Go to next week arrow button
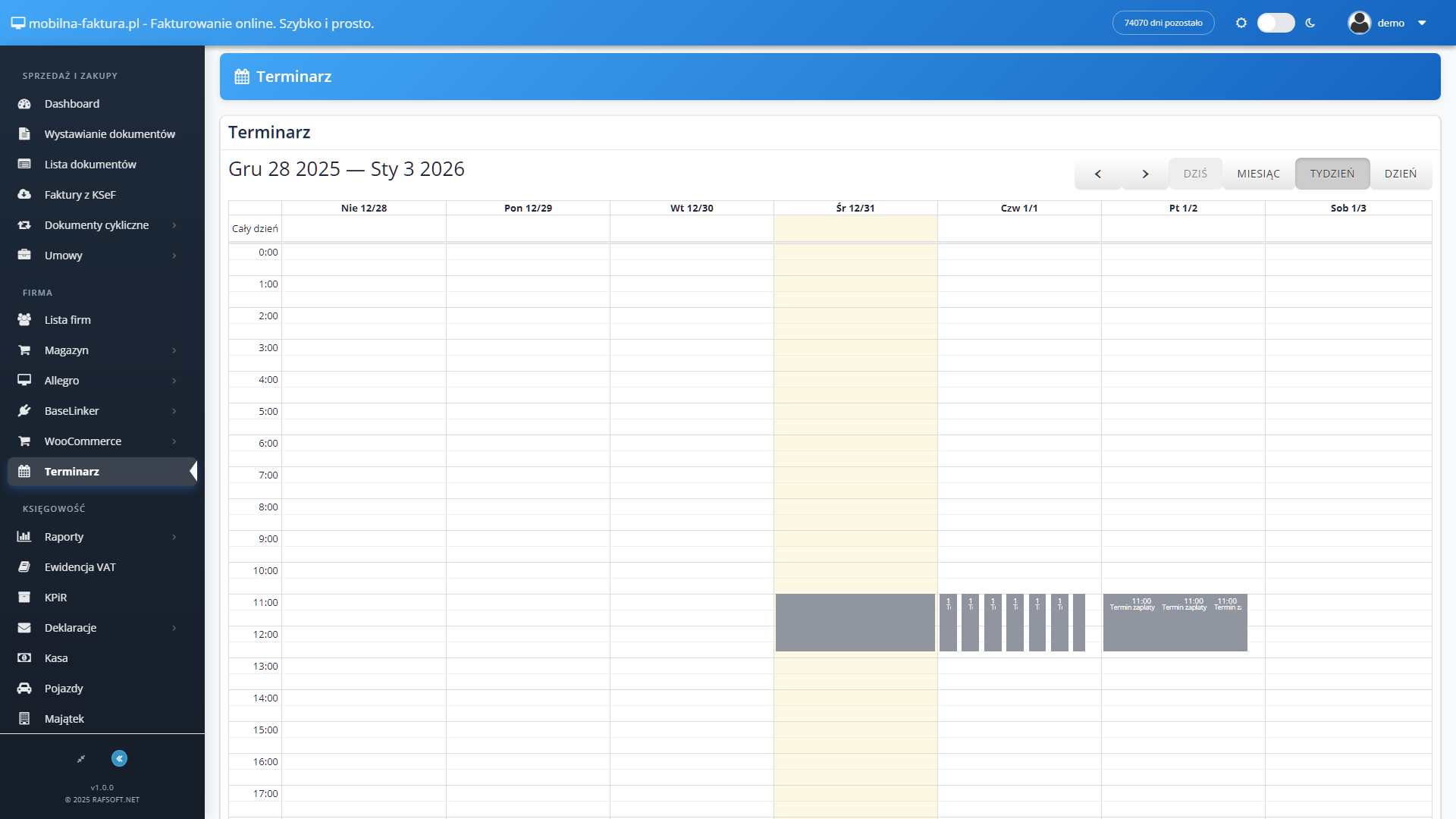The image size is (1456, 819). click(x=1145, y=174)
